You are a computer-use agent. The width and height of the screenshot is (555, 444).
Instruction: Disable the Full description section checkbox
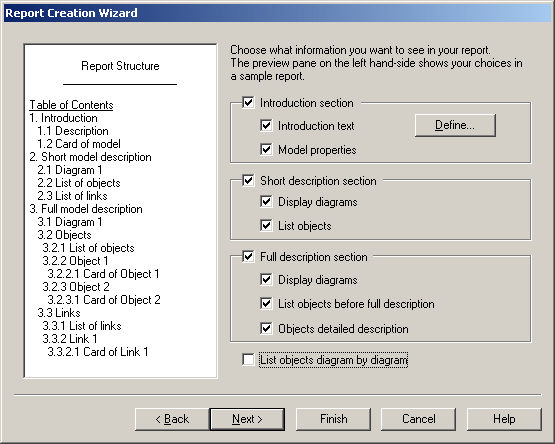(x=248, y=256)
